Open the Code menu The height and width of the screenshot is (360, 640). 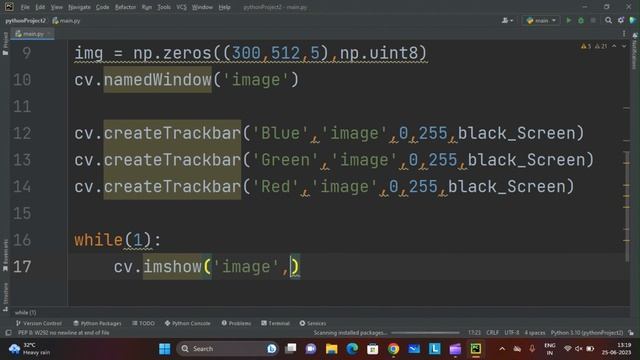[102, 7]
